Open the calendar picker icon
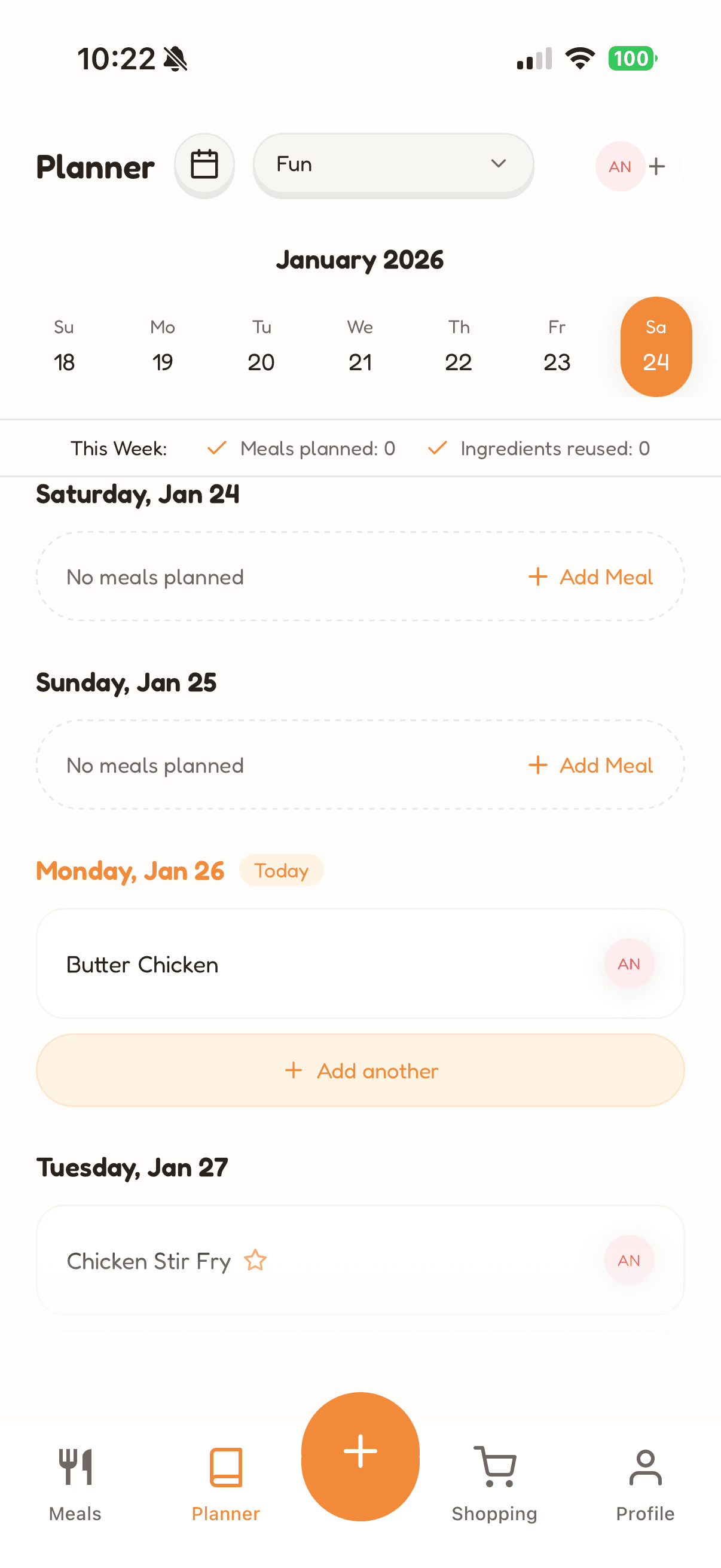Viewport: 721px width, 1568px height. tap(204, 165)
